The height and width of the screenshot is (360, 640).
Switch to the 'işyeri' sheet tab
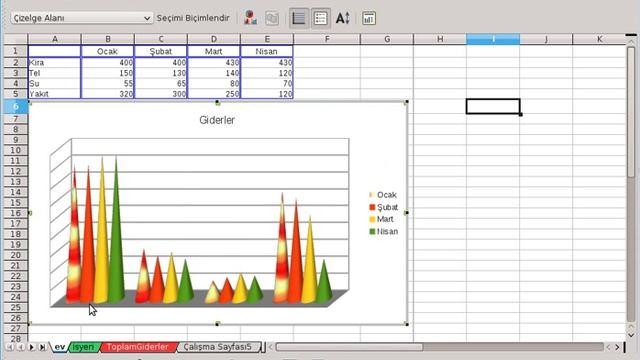coord(84,347)
